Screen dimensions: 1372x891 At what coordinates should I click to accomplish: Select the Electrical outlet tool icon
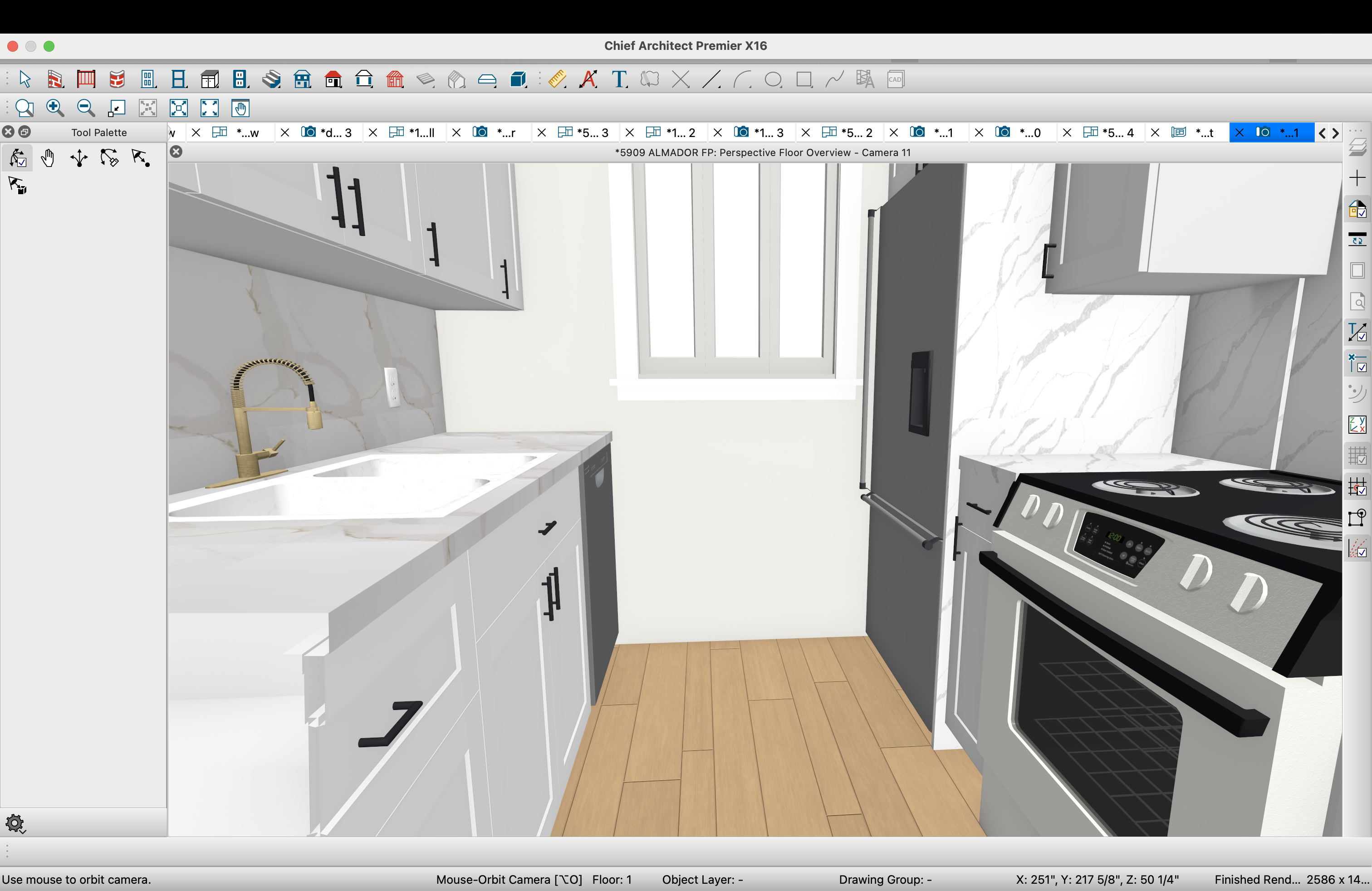[x=240, y=79]
